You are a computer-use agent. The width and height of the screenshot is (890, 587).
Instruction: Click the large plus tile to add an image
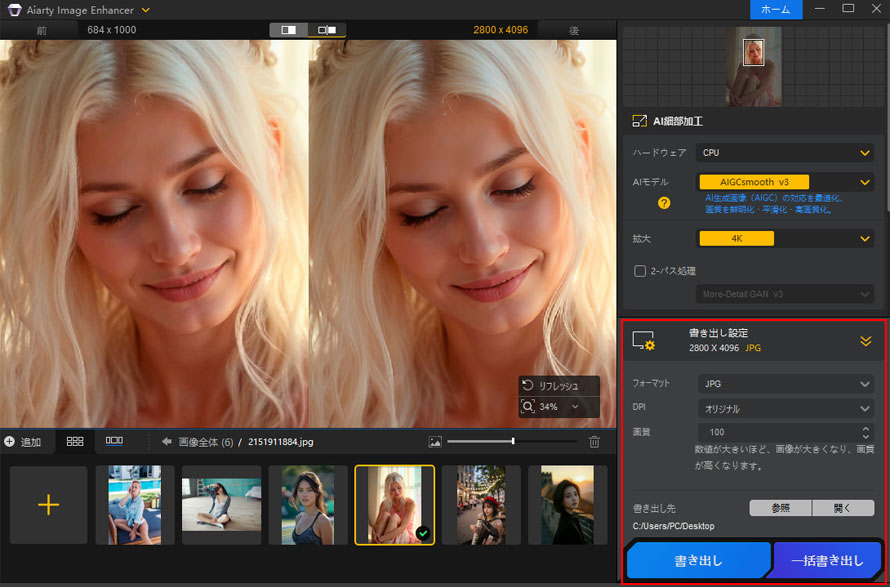pyautogui.click(x=49, y=504)
